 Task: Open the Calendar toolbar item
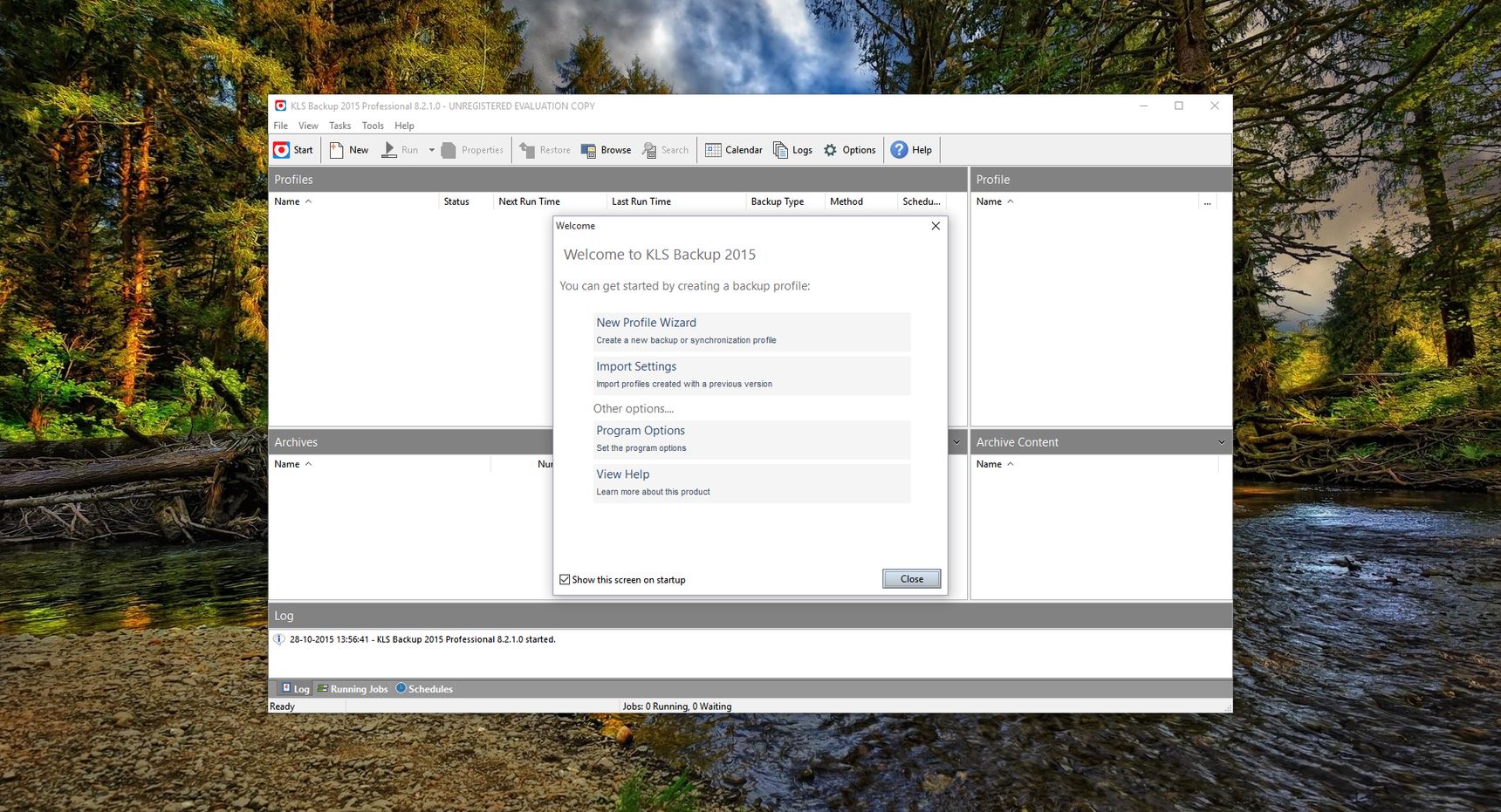[734, 150]
